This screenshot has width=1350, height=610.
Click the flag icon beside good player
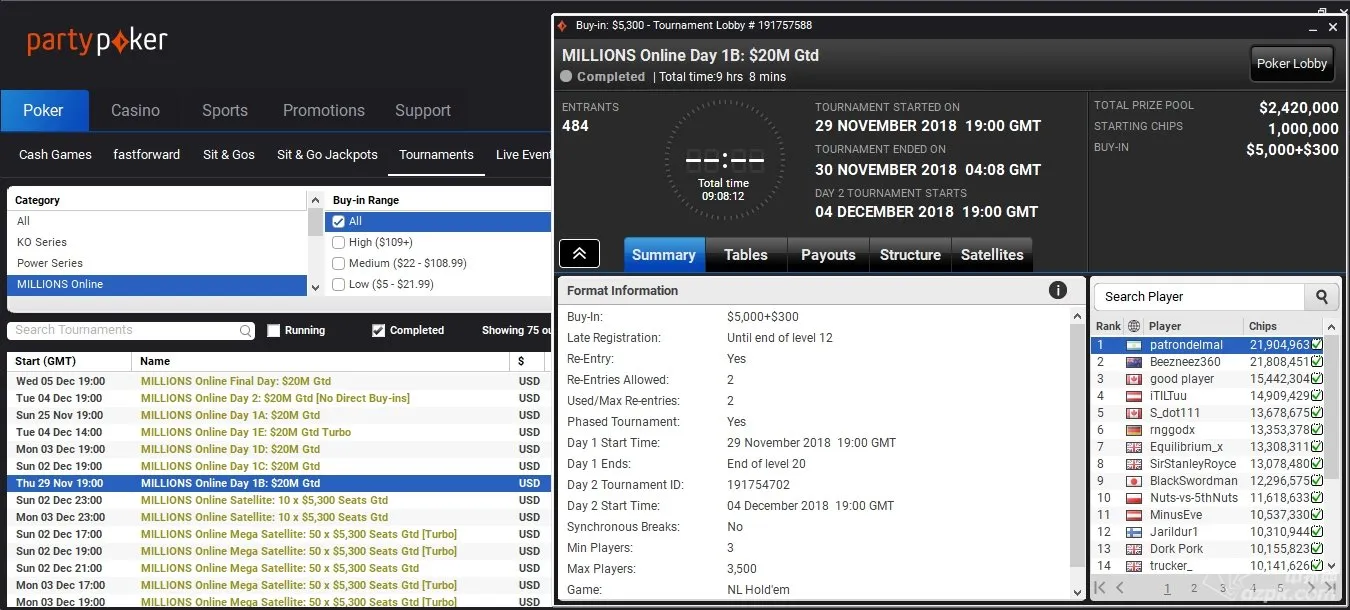tap(1134, 379)
